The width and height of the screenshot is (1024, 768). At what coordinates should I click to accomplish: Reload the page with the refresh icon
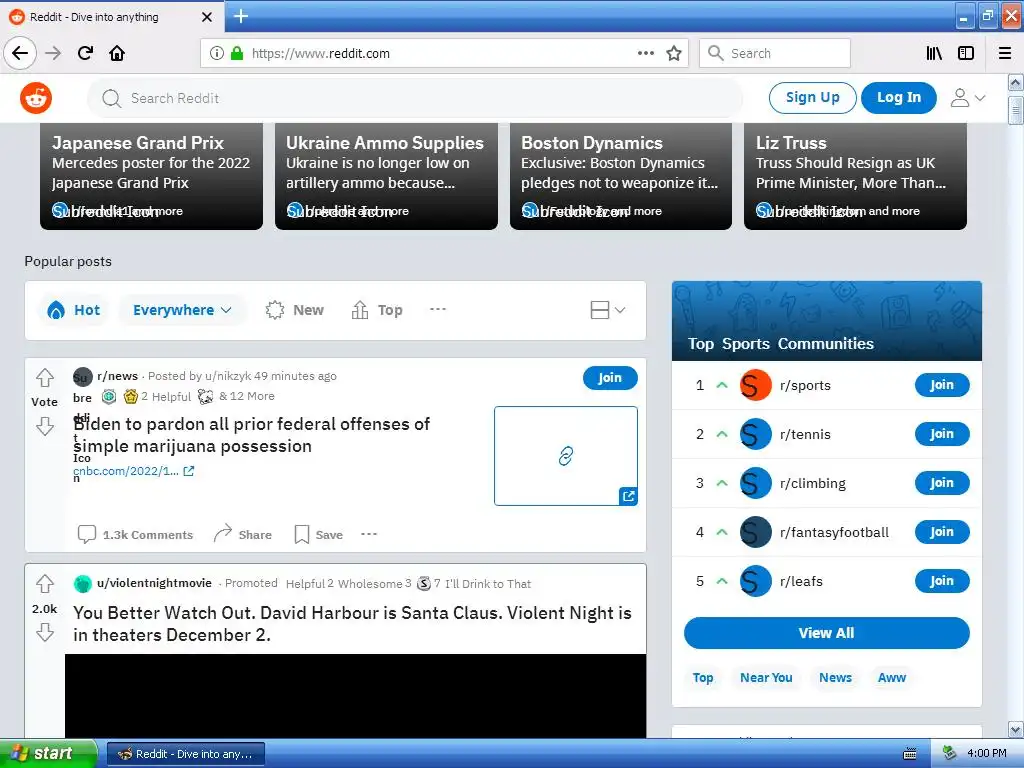pos(86,53)
